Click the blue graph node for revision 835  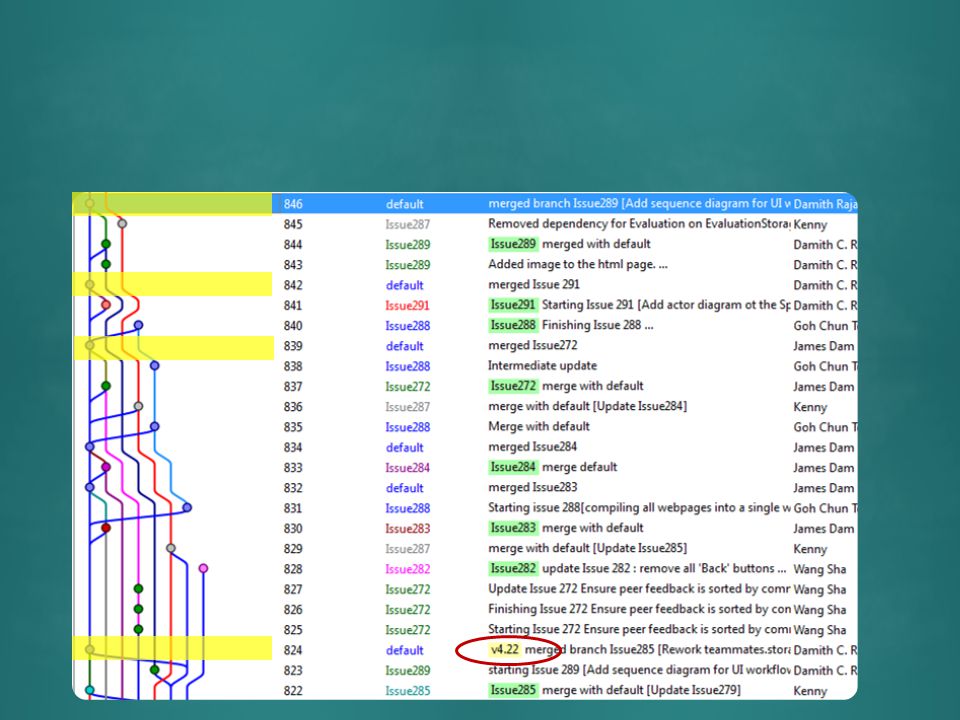point(154,426)
